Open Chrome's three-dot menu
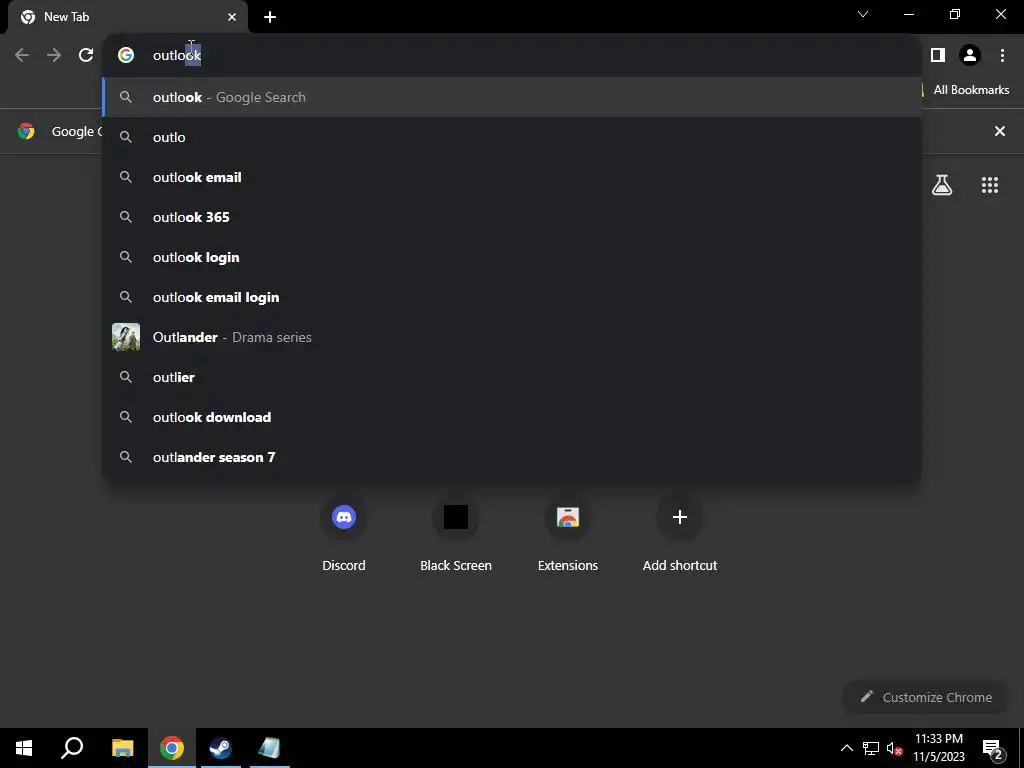The height and width of the screenshot is (768, 1024). [x=1002, y=55]
